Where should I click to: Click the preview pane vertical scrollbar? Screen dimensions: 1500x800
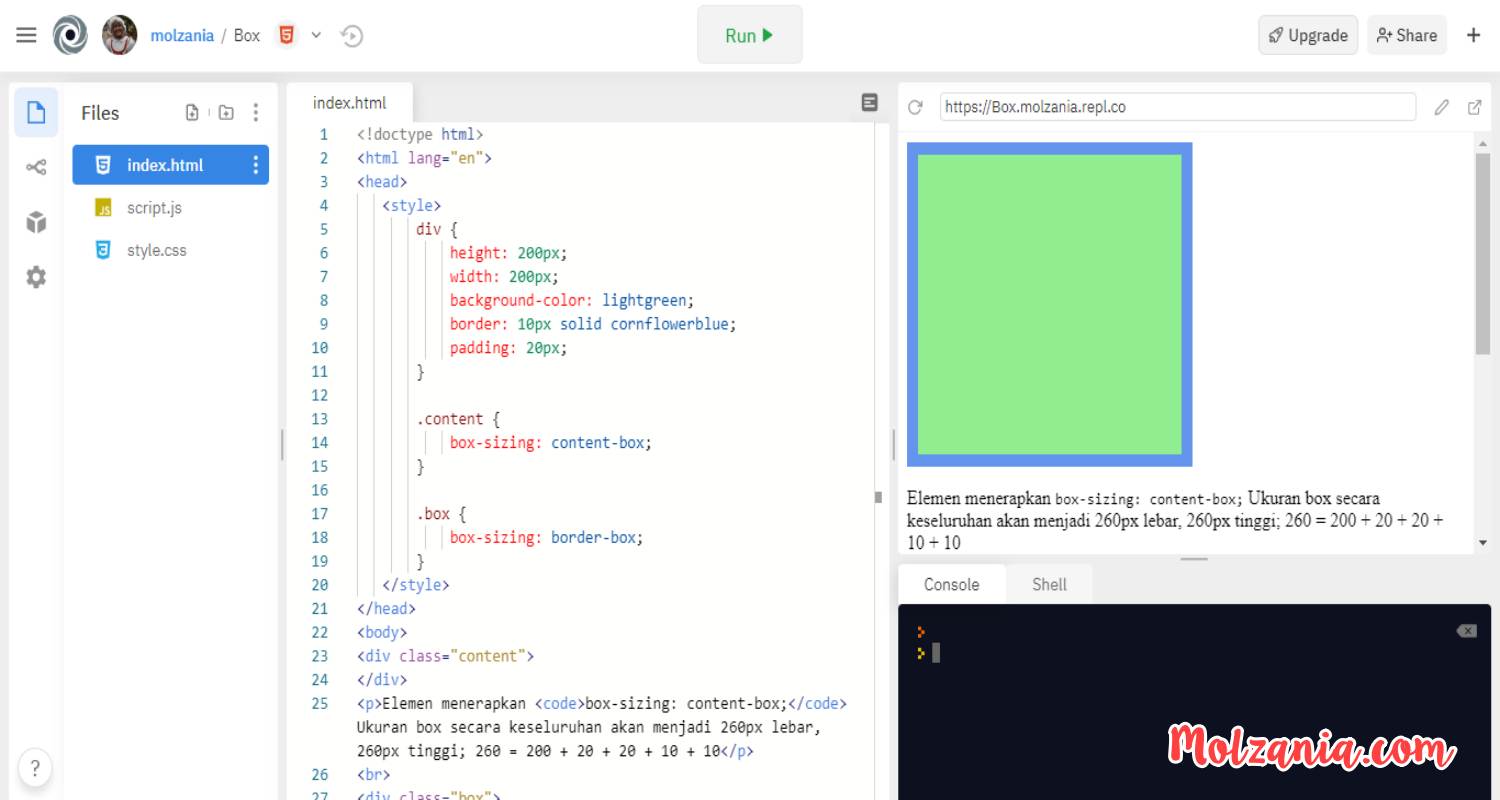[1483, 253]
